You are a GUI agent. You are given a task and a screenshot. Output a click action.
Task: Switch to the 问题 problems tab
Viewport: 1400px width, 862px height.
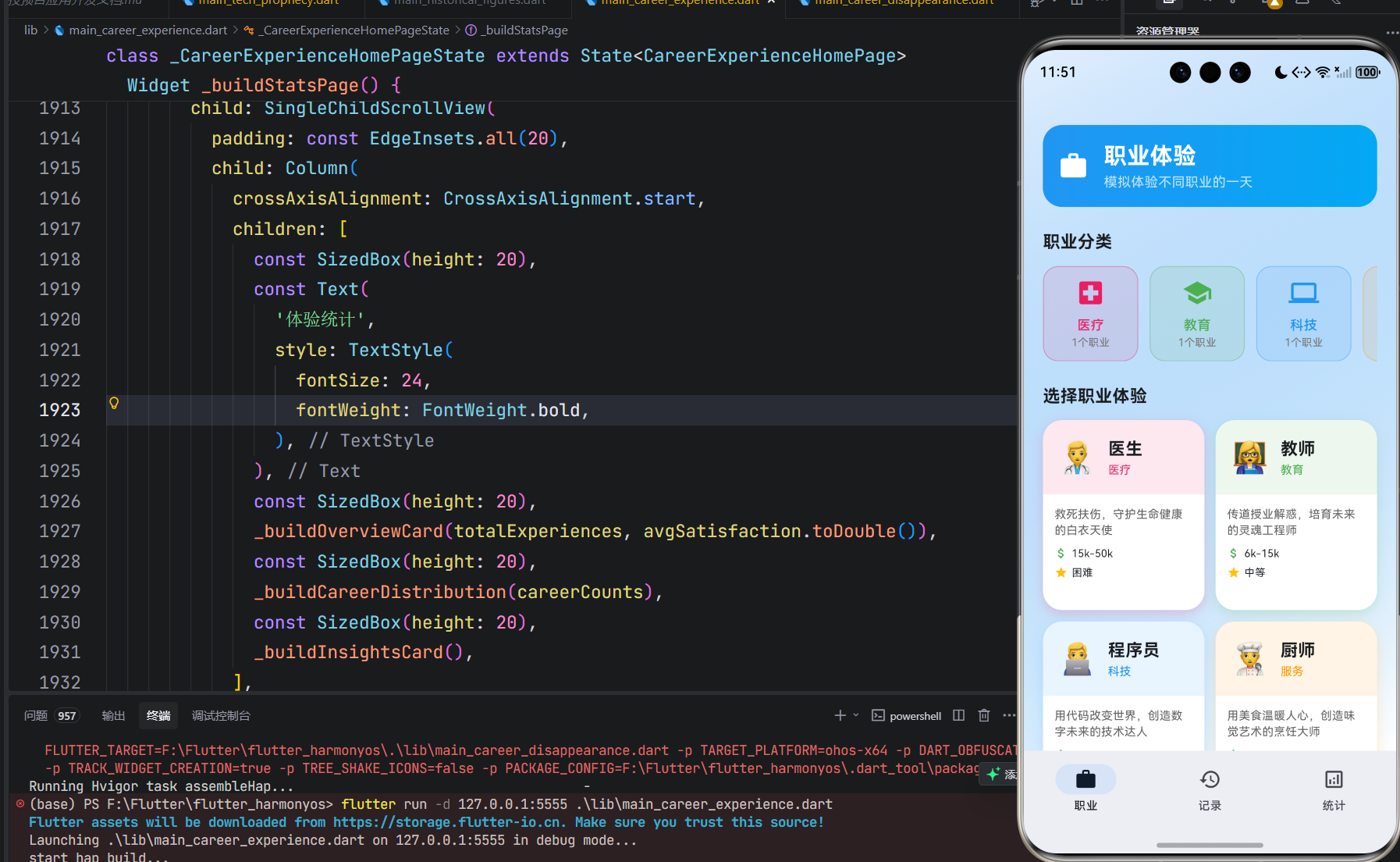click(x=36, y=715)
